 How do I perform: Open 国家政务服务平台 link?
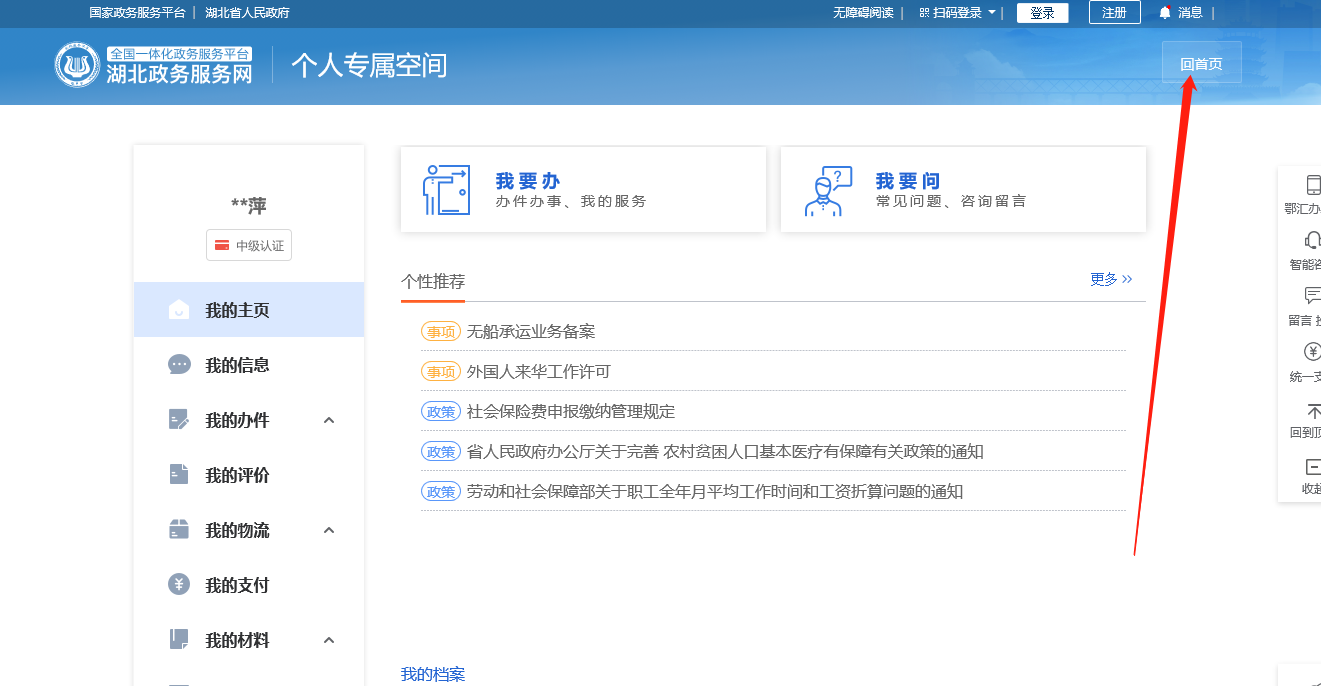138,13
